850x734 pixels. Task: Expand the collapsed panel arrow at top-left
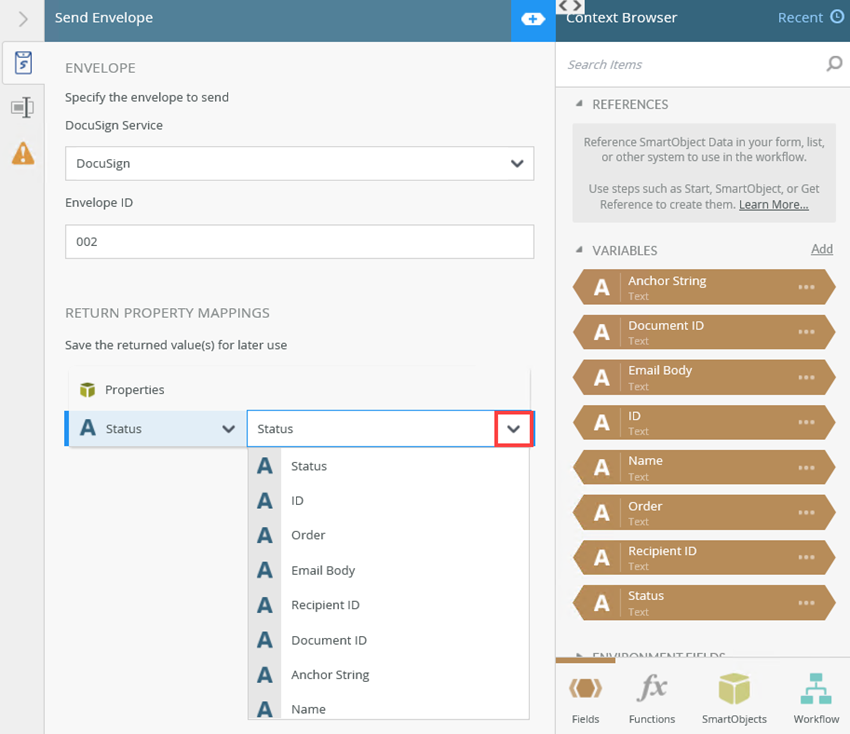[23, 19]
